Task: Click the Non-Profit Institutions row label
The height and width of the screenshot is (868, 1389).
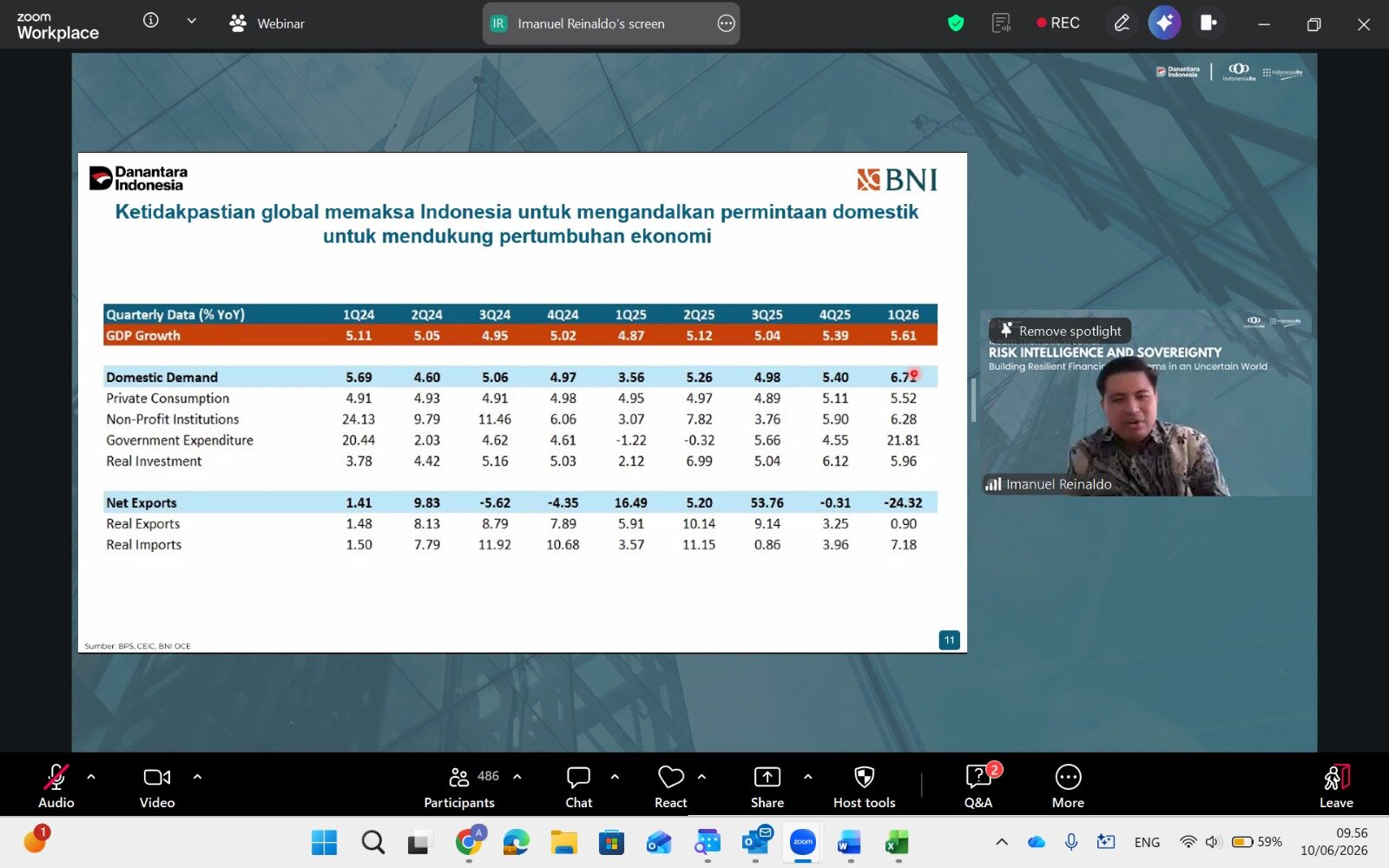Action: tap(173, 419)
